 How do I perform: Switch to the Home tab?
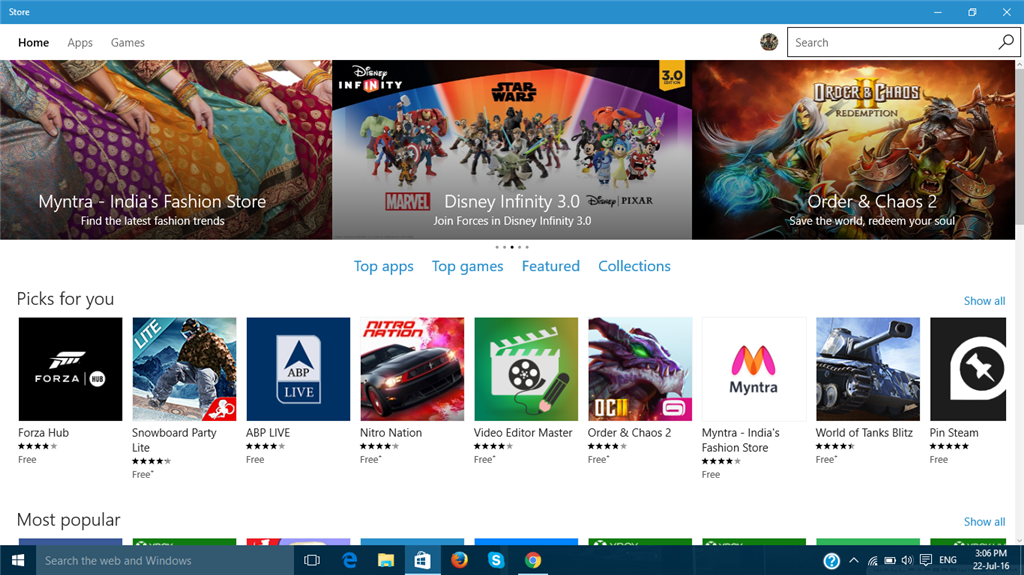[33, 42]
